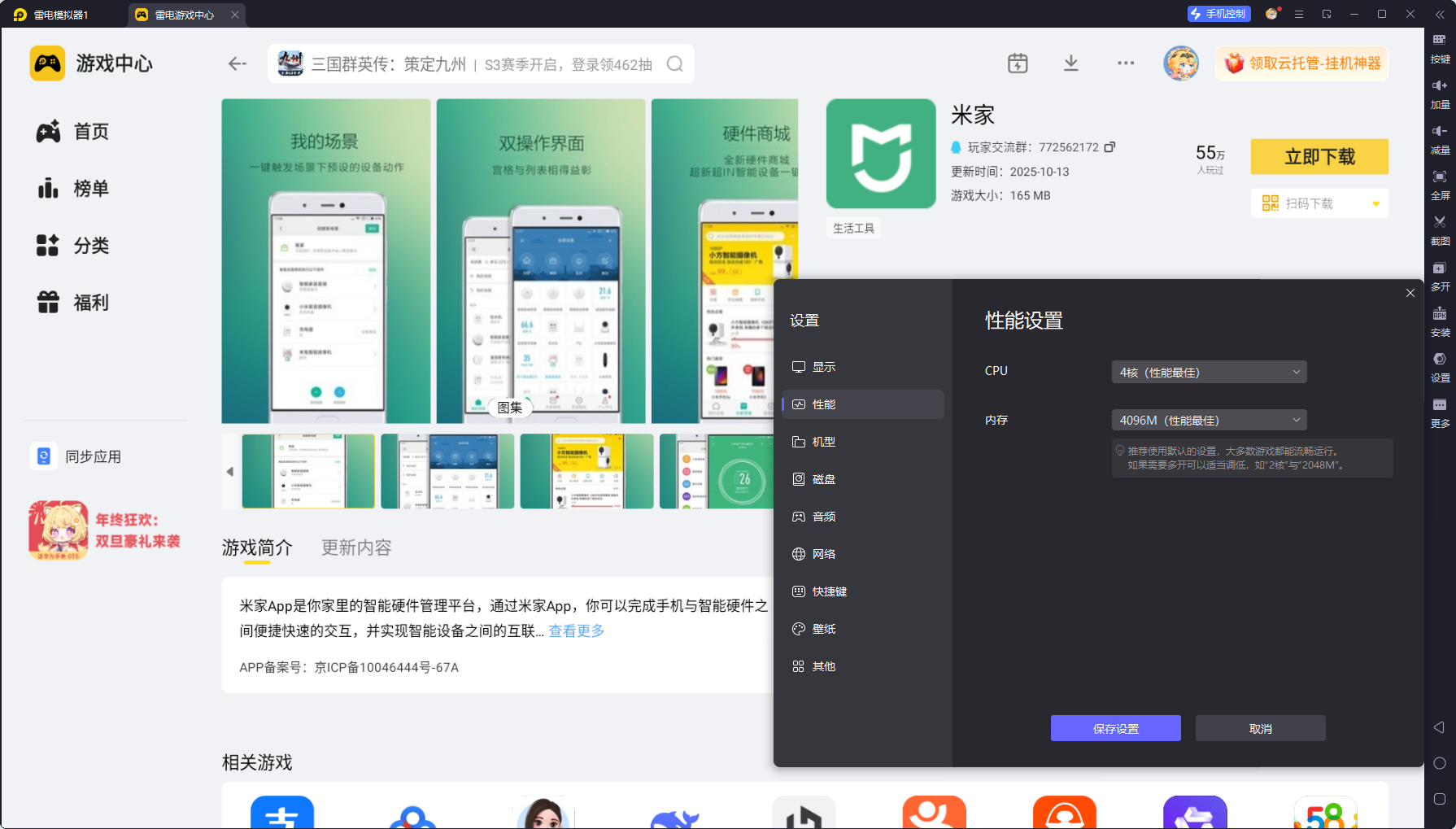1456x829 pixels.
Task: Click the three-dots more options icon
Action: pos(1125,63)
